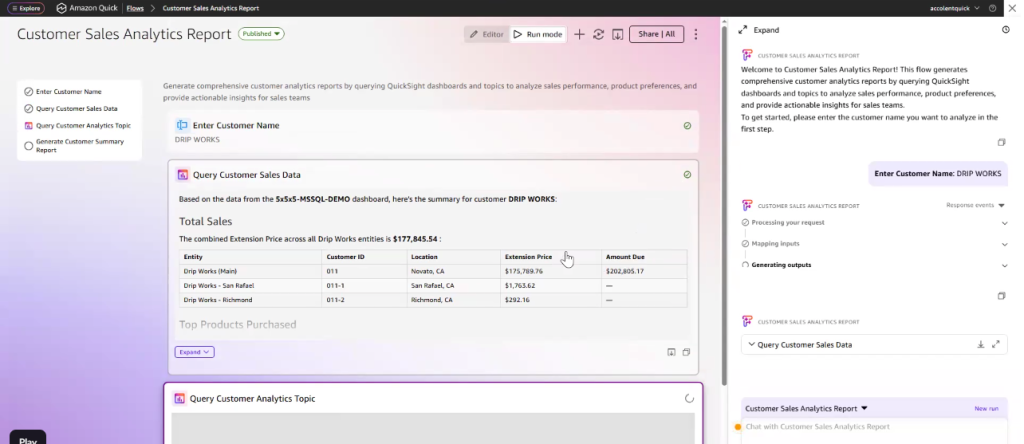Copy the Query Customer Sales Data card output

(686, 352)
